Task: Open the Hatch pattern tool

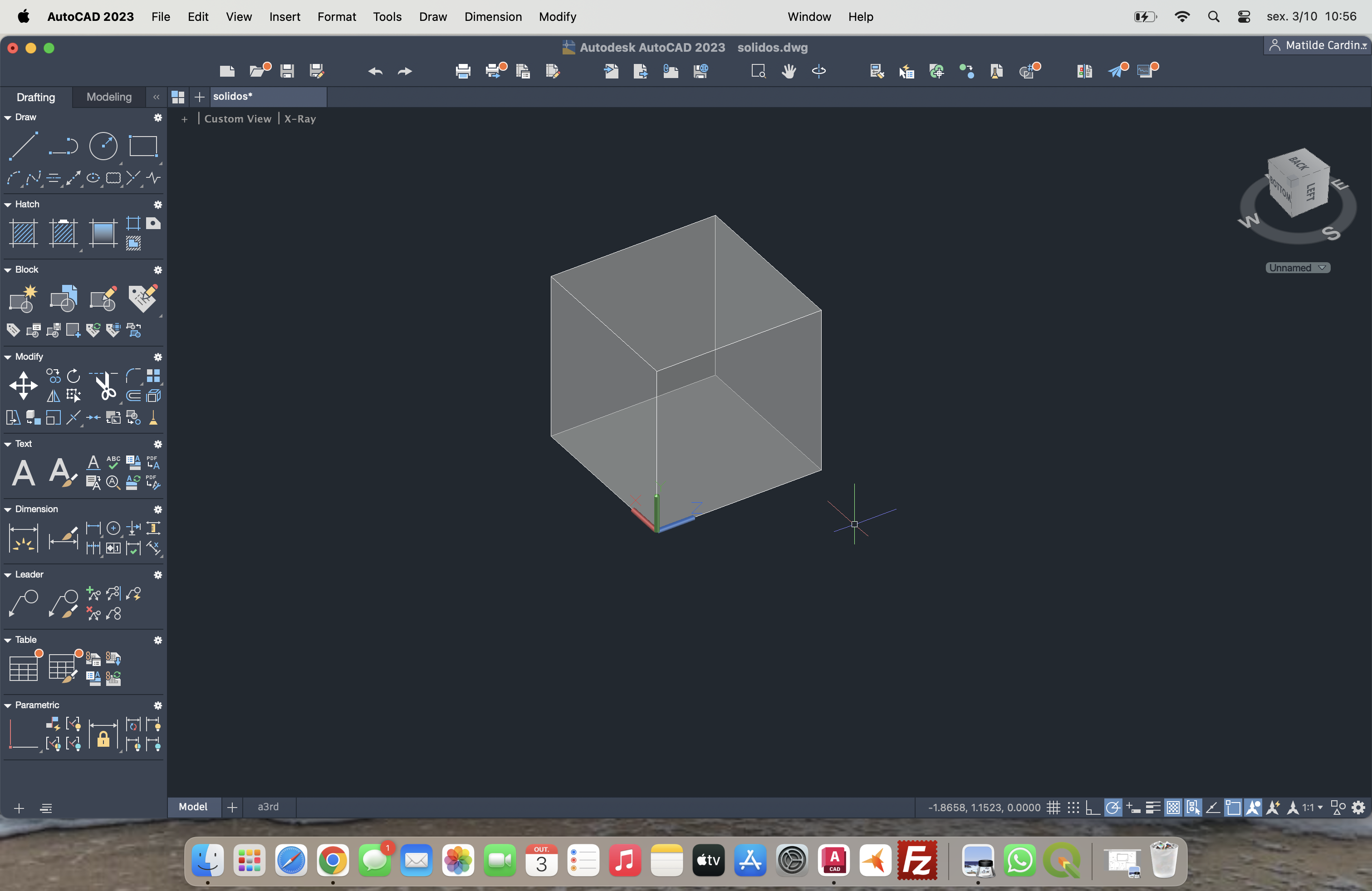Action: pos(24,233)
